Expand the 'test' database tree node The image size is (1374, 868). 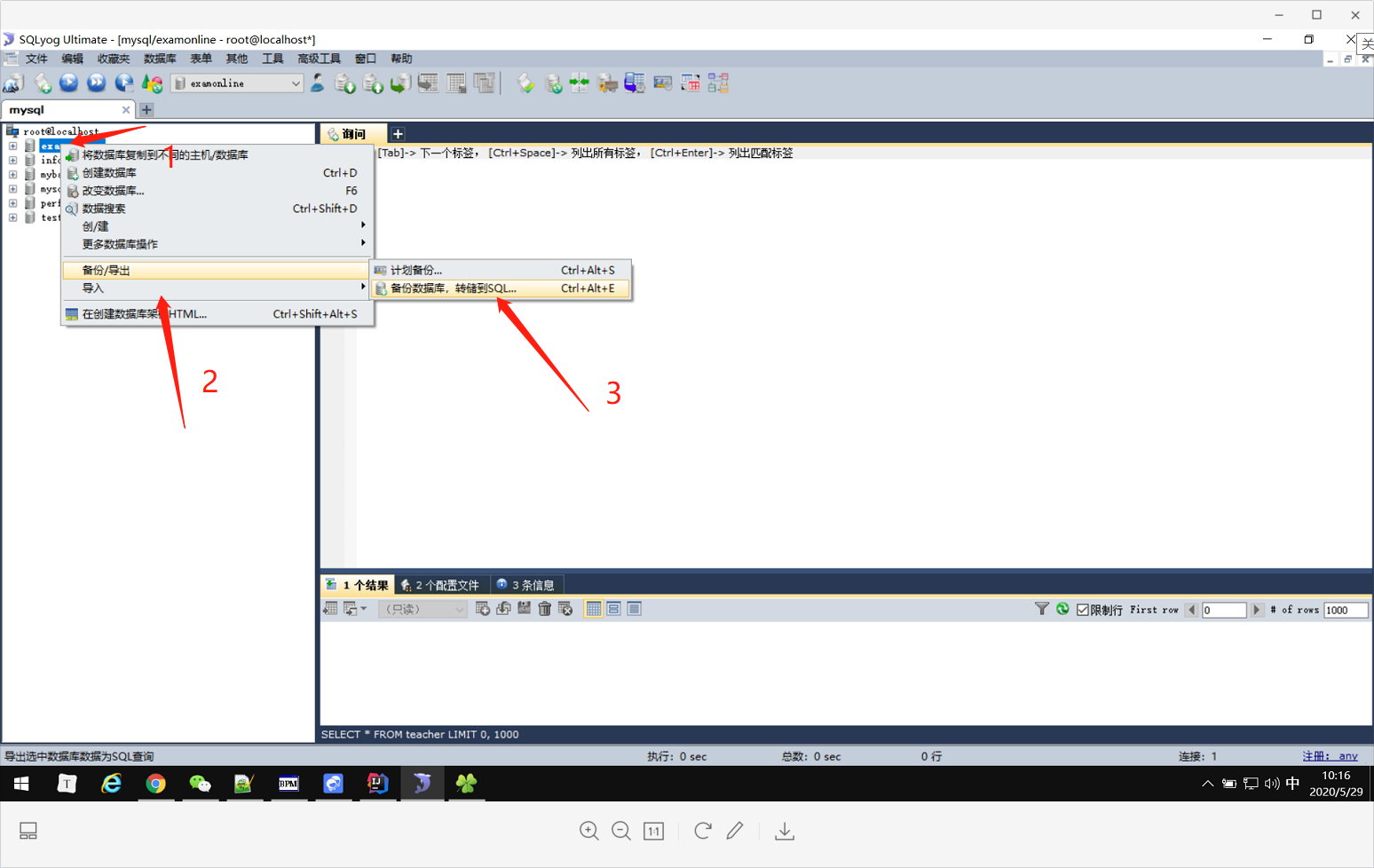coord(12,217)
